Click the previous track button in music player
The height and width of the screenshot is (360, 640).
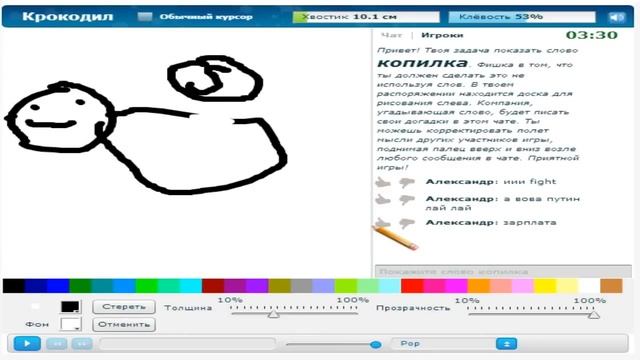tap(57, 344)
